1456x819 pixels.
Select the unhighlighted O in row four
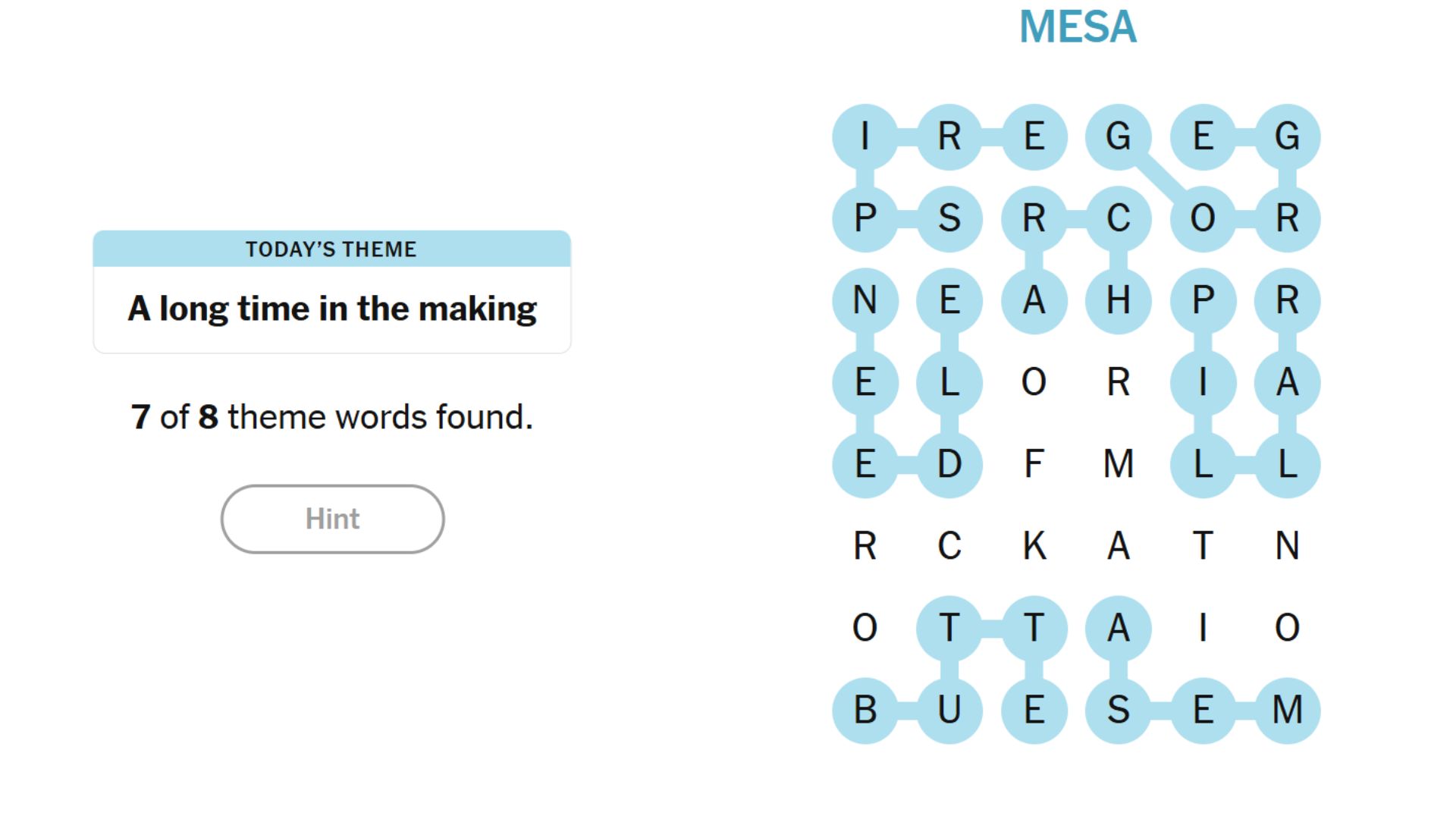[x=1034, y=381]
